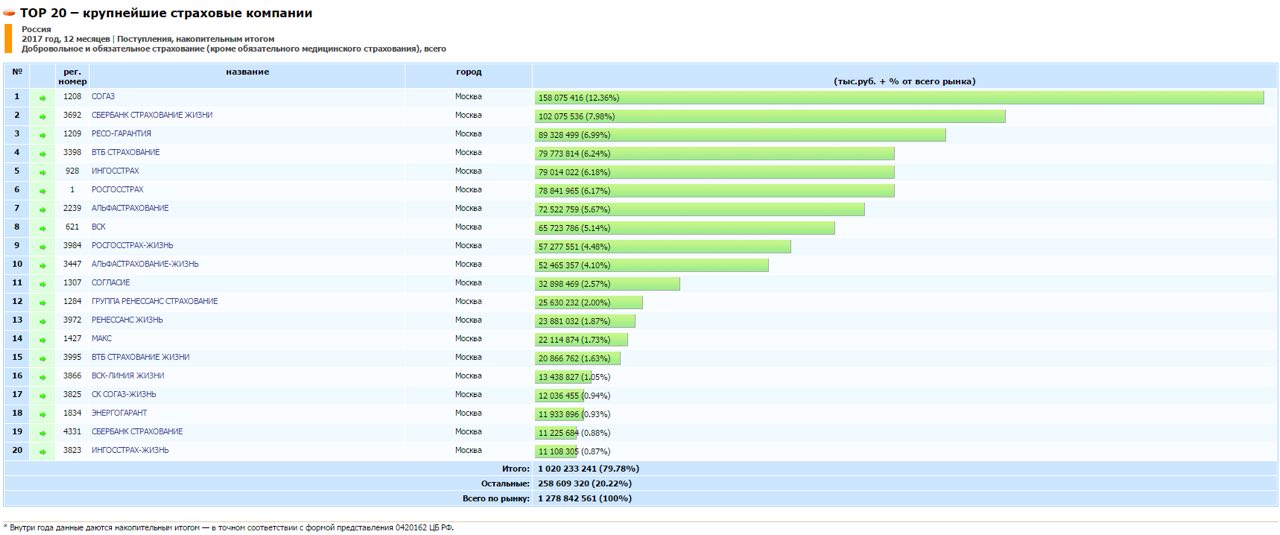Screen dimensions: 1280x535
Task: Click Москва city in СОГЛАСИЕ row
Action: (468, 283)
